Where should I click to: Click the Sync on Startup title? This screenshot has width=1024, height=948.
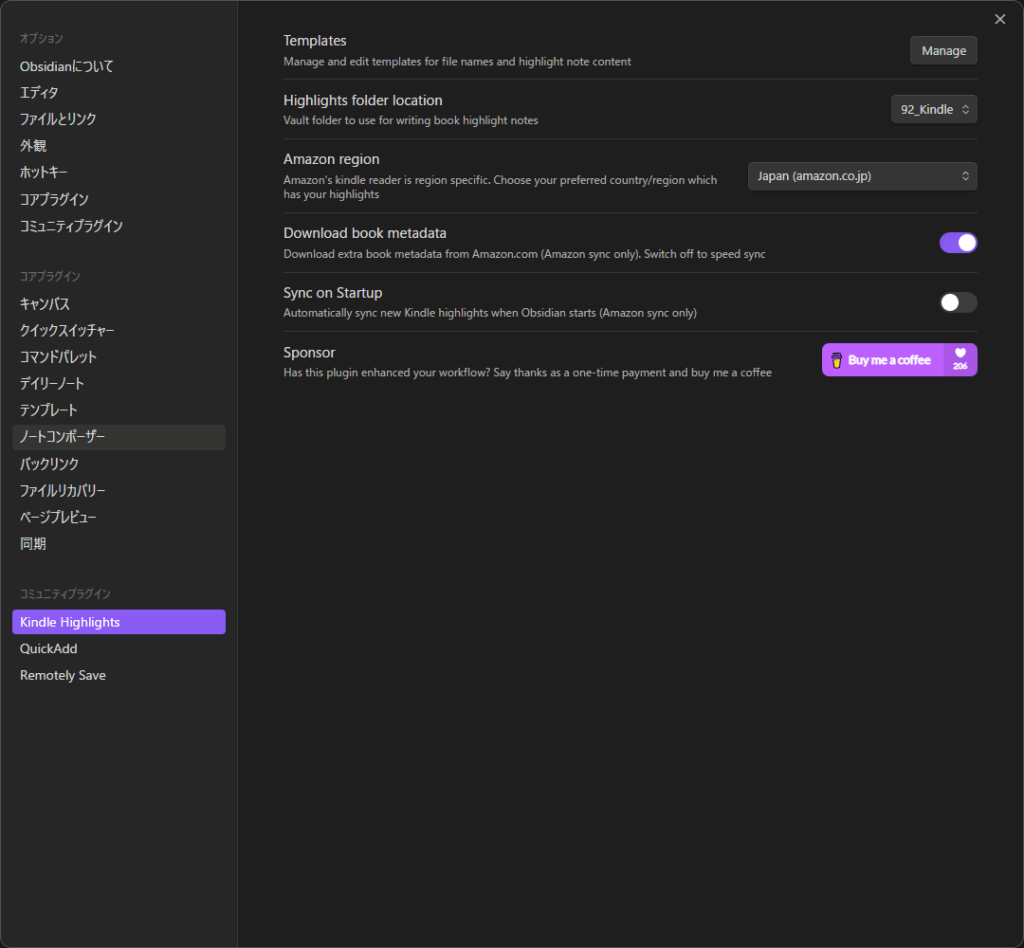click(332, 292)
